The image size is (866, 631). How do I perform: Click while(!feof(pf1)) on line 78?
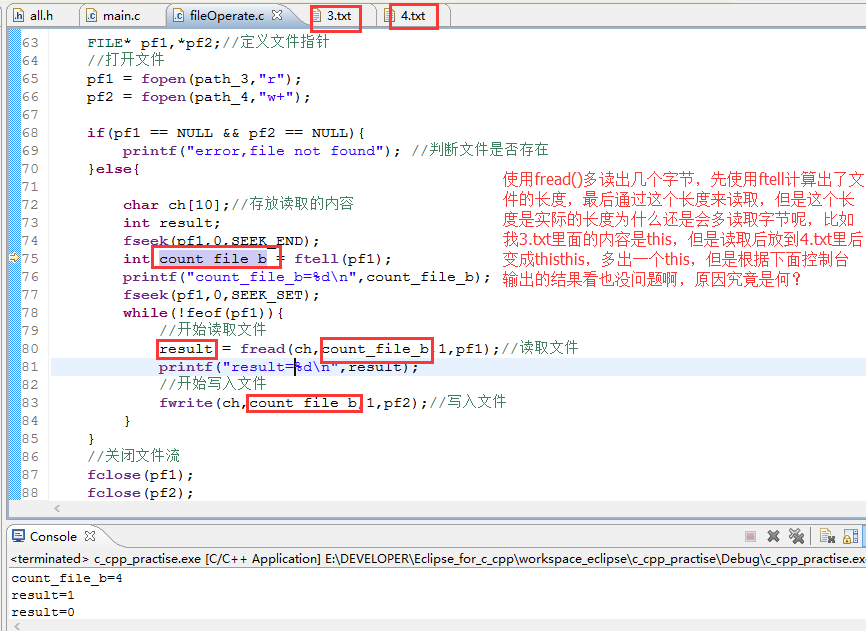(x=199, y=313)
